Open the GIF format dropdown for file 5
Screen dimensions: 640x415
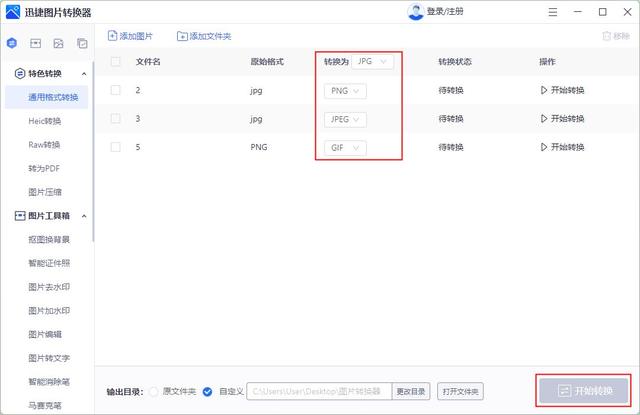click(345, 148)
